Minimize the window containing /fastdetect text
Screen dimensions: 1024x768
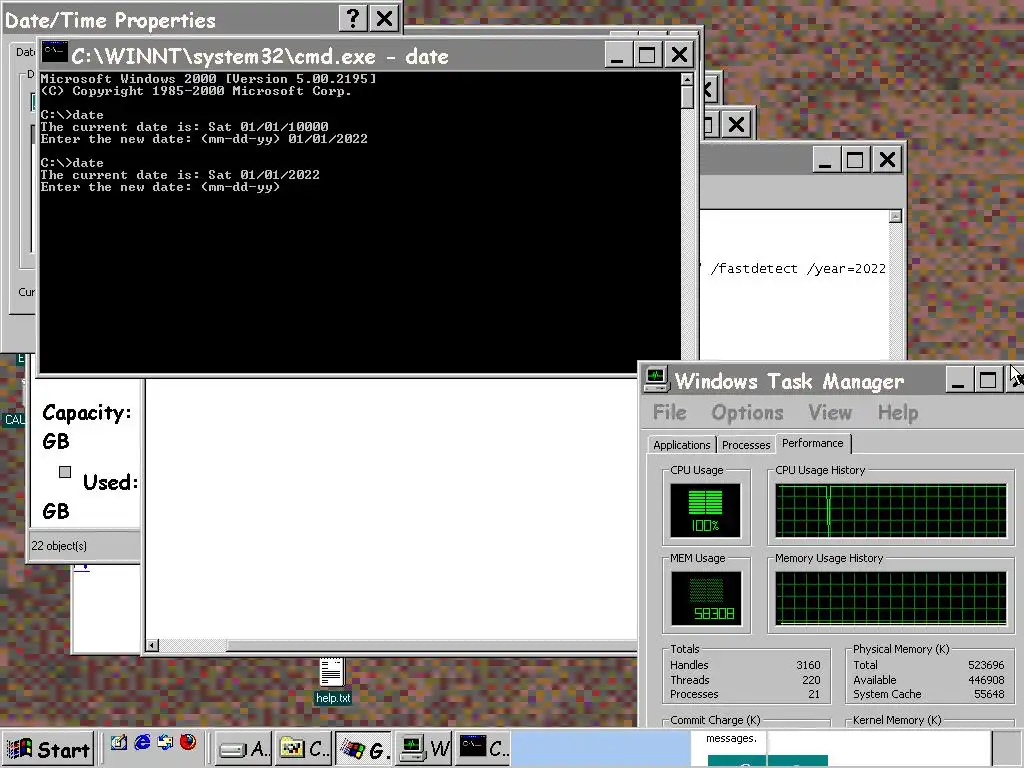pyautogui.click(x=825, y=159)
